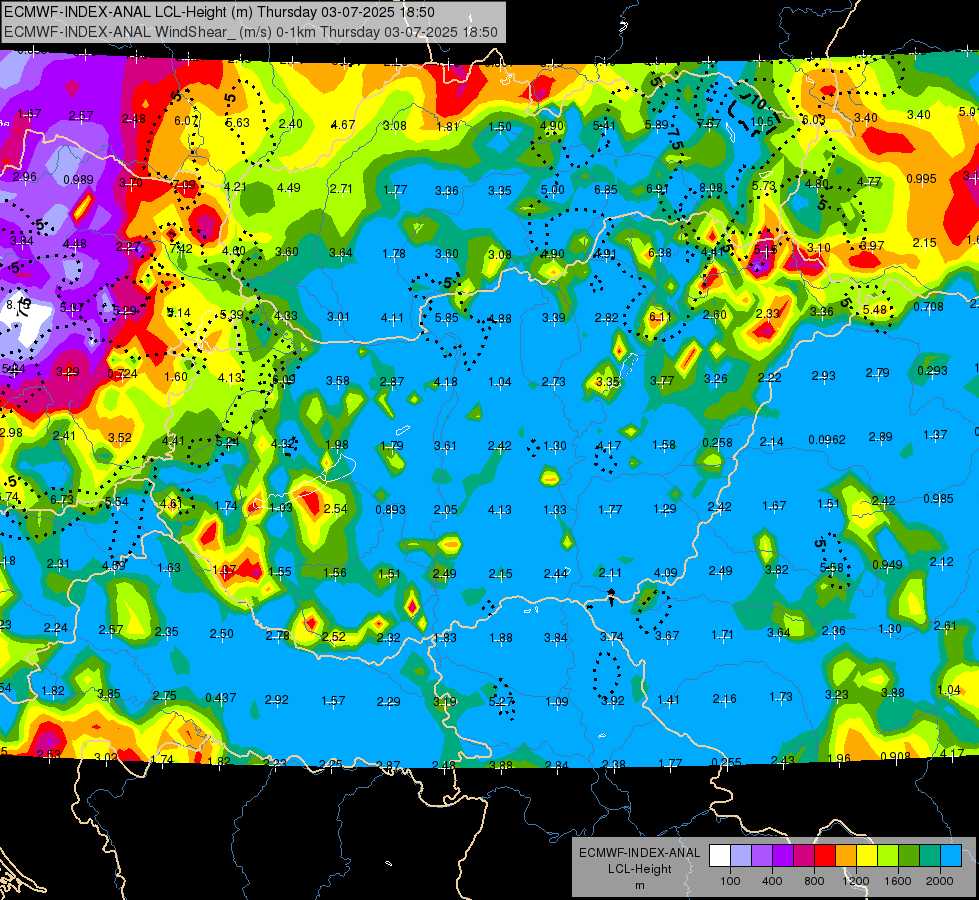This screenshot has height=900, width=979.
Task: Click the LCL-Height (m) title line at top
Action: pos(220,12)
